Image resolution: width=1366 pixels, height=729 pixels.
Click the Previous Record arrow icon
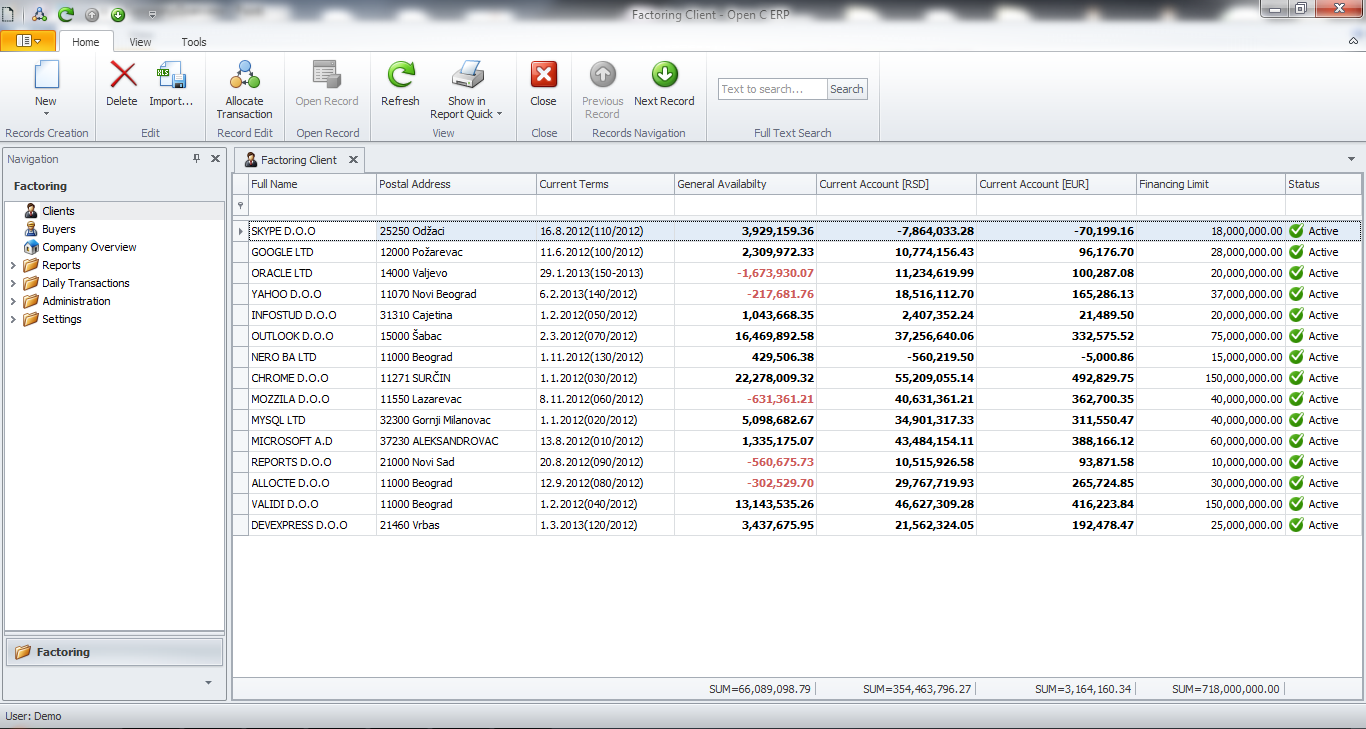[603, 75]
